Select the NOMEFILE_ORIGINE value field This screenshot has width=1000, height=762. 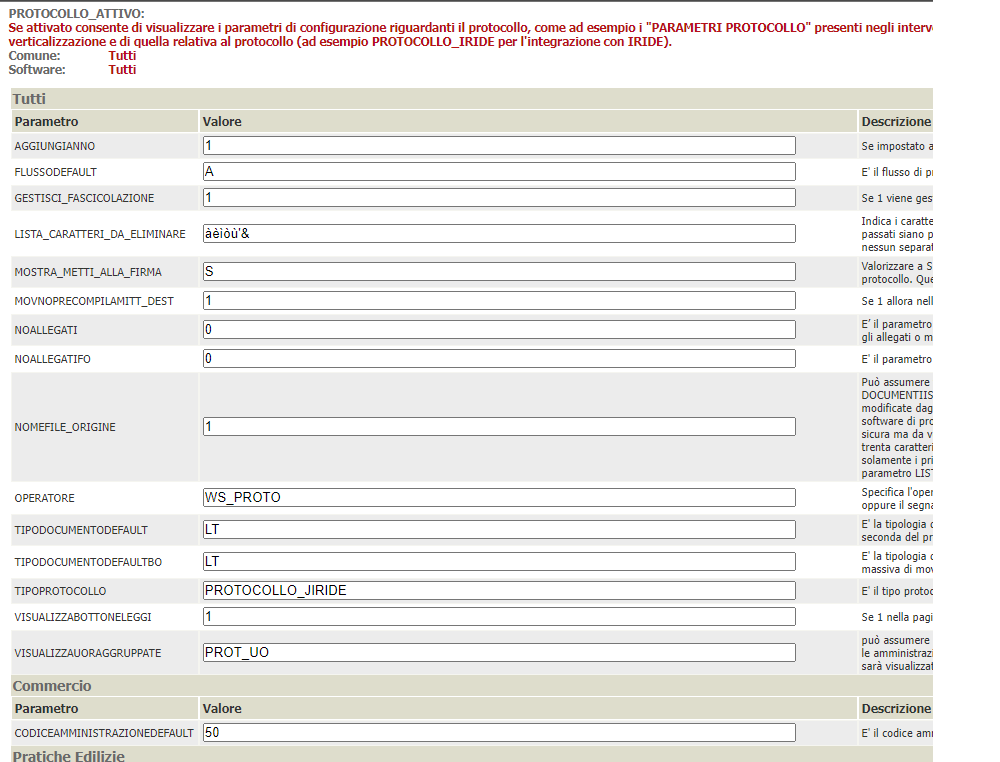(x=498, y=427)
